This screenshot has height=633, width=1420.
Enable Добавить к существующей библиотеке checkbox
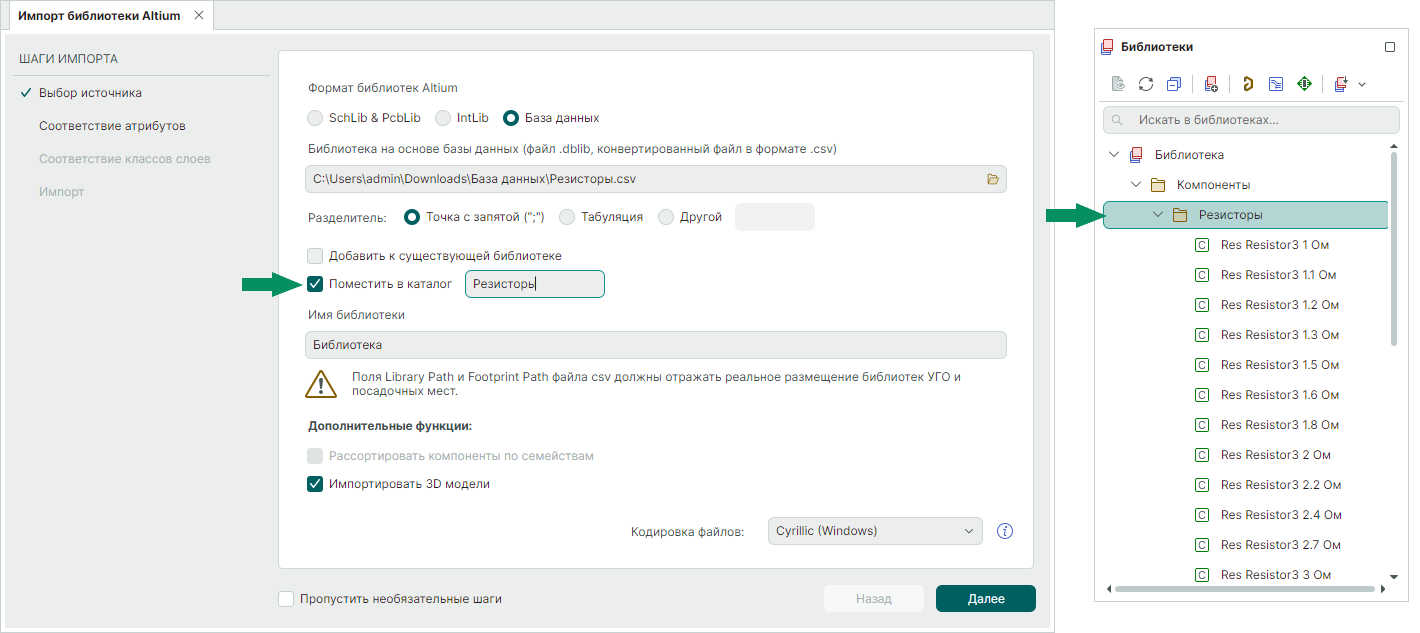[316, 256]
